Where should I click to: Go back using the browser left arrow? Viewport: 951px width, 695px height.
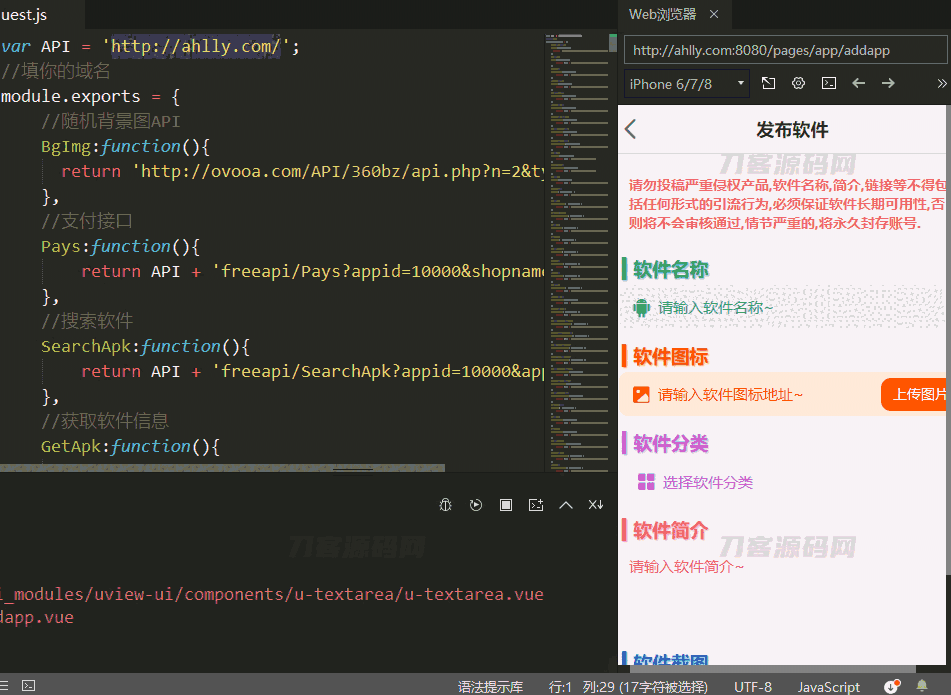pos(858,83)
